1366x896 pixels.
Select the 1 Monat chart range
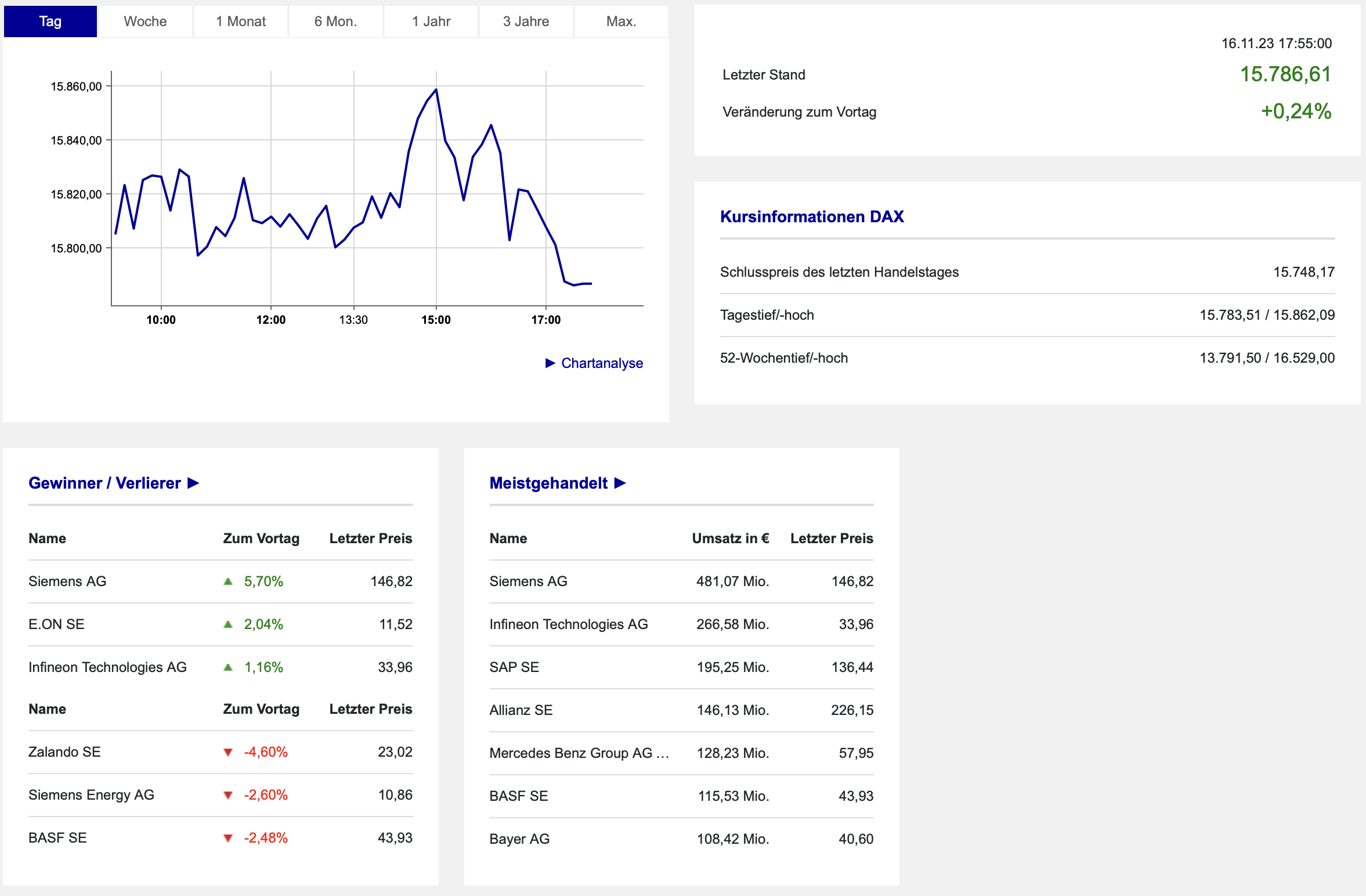[x=241, y=21]
